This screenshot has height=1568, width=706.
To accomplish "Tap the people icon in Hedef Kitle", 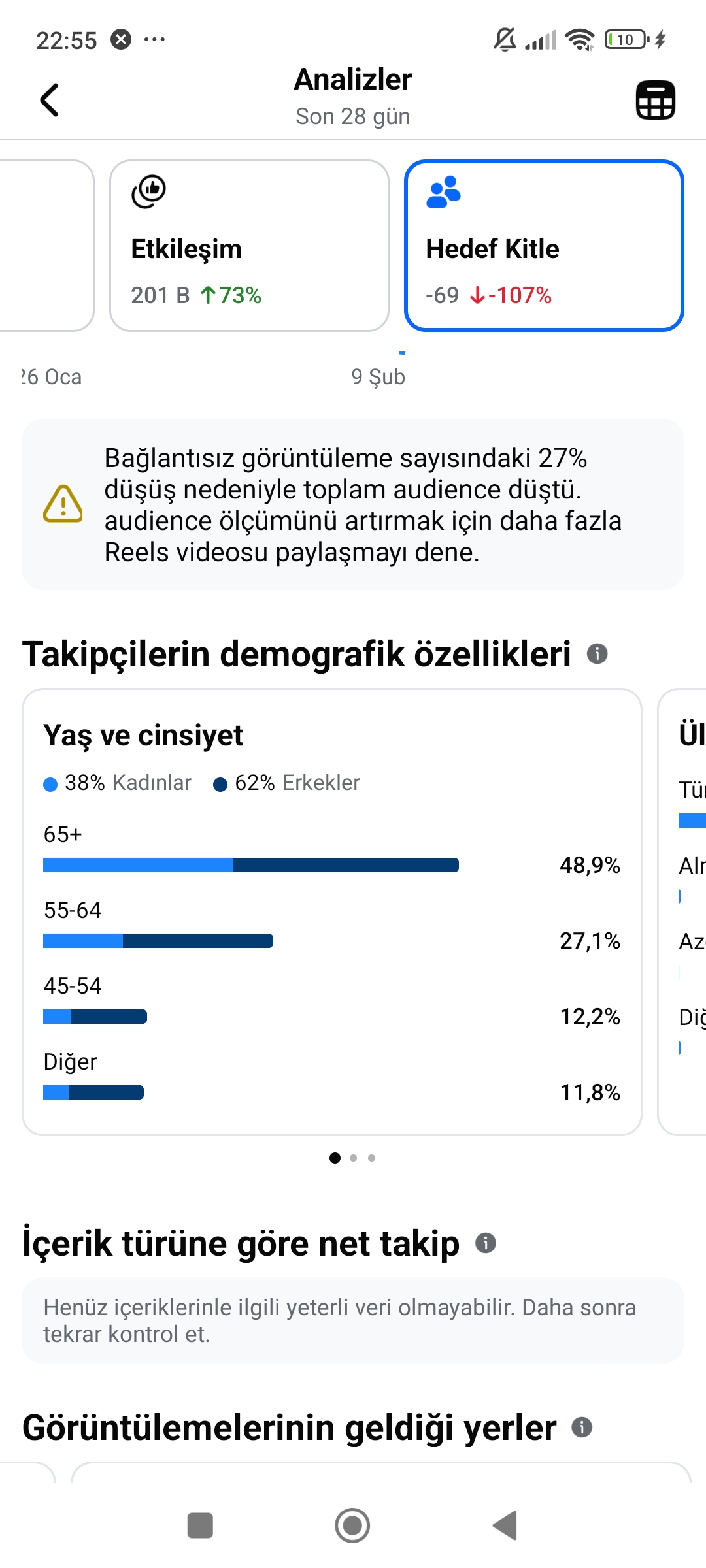I will click(x=444, y=192).
